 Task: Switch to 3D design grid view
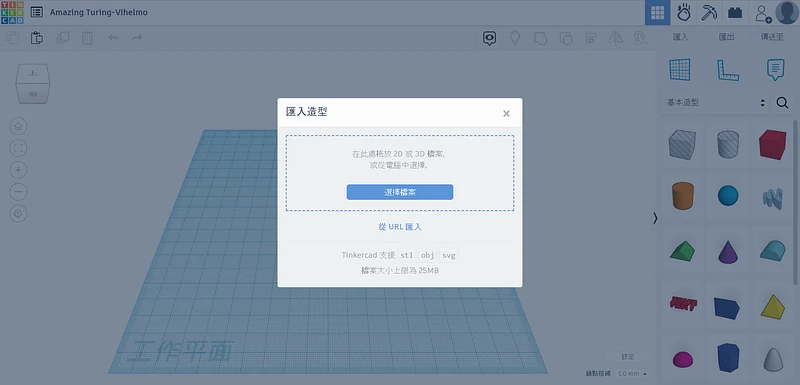(x=658, y=13)
